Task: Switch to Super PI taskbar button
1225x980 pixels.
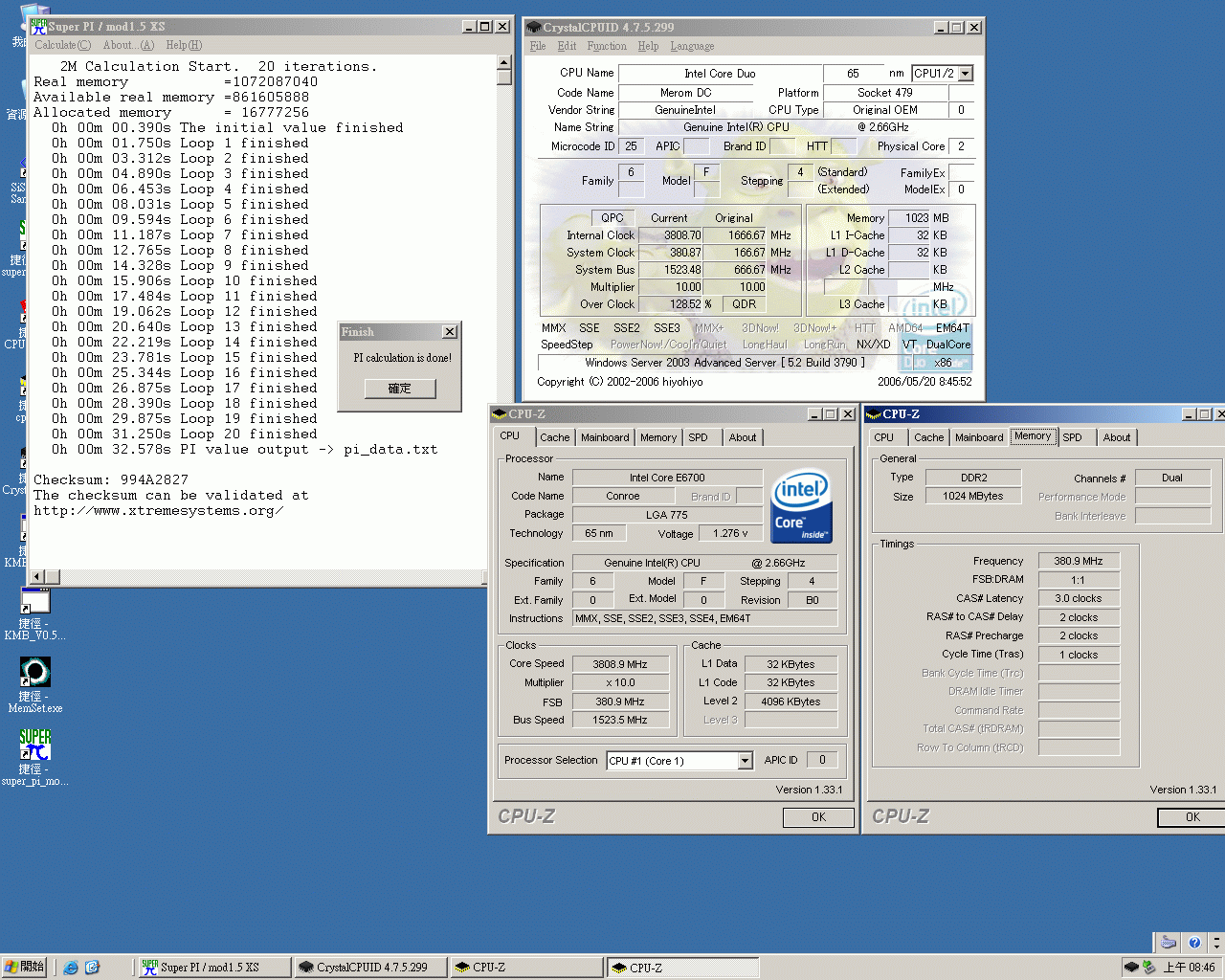Action: coord(214,968)
